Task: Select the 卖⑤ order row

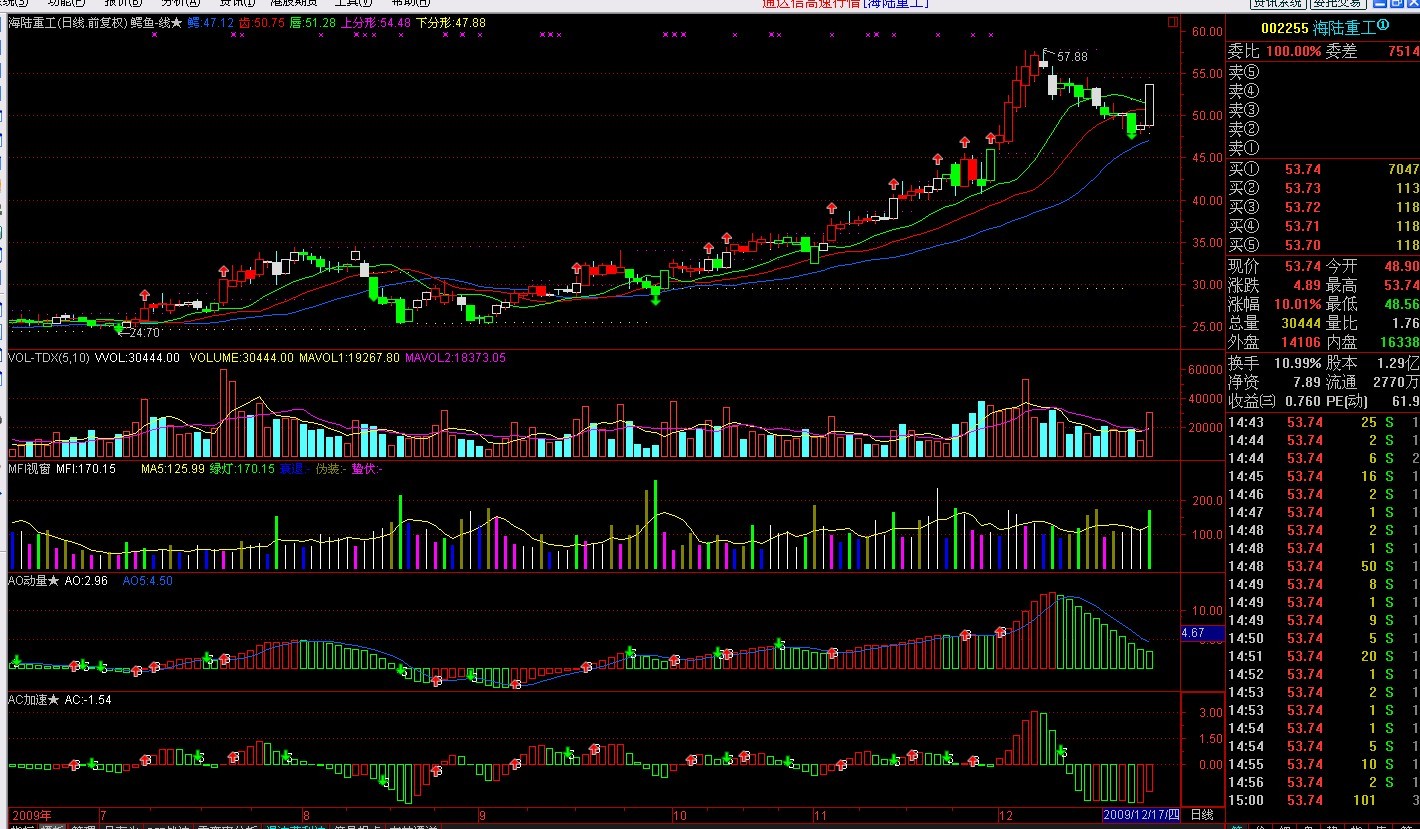Action: (1324, 72)
